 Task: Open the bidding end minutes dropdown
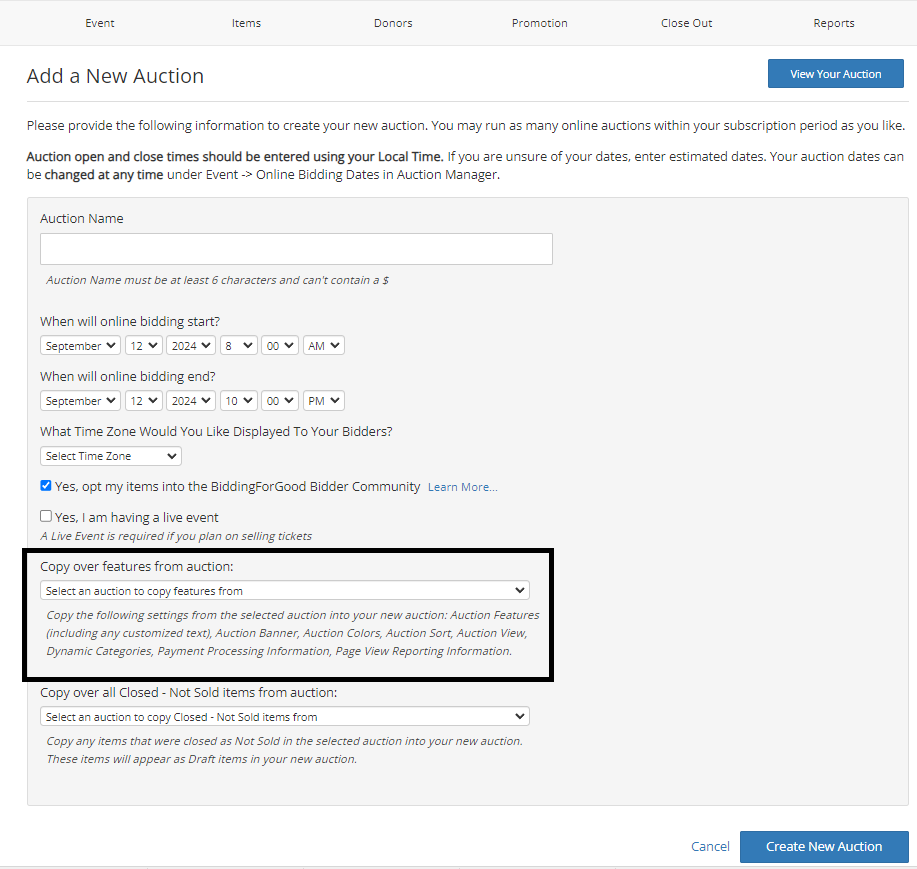tap(280, 401)
